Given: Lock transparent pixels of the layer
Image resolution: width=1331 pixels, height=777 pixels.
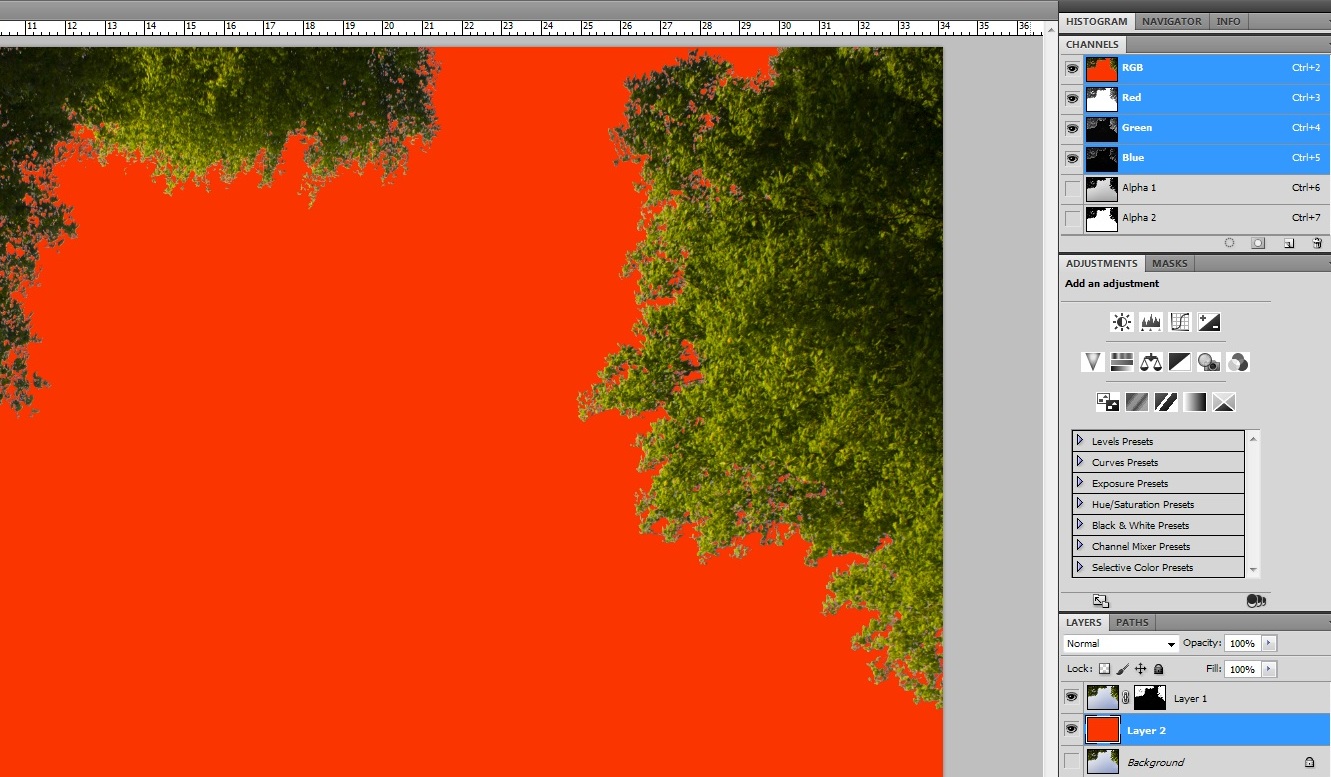Looking at the screenshot, I should point(1104,669).
